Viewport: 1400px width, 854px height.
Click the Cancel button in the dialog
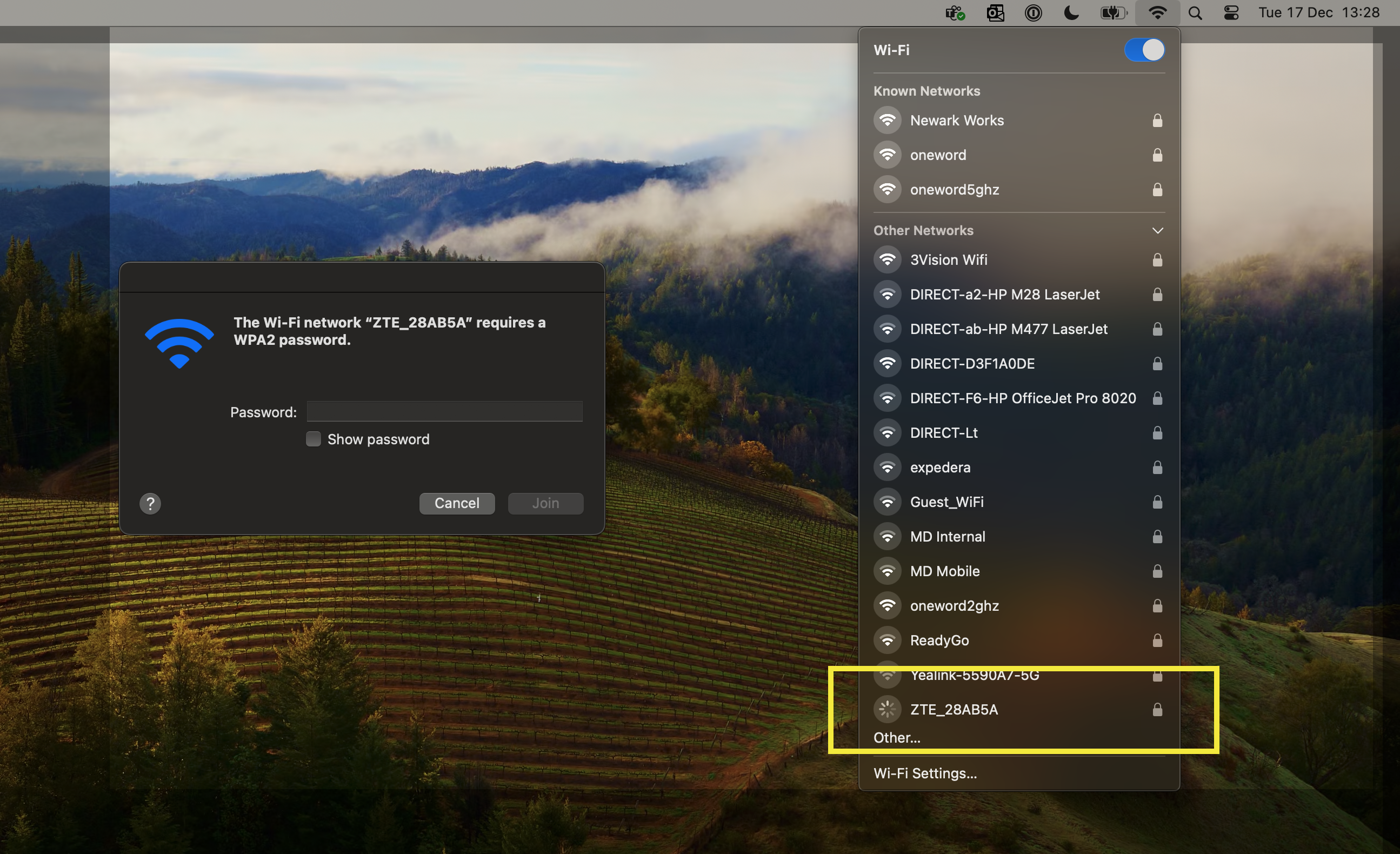[x=457, y=503]
